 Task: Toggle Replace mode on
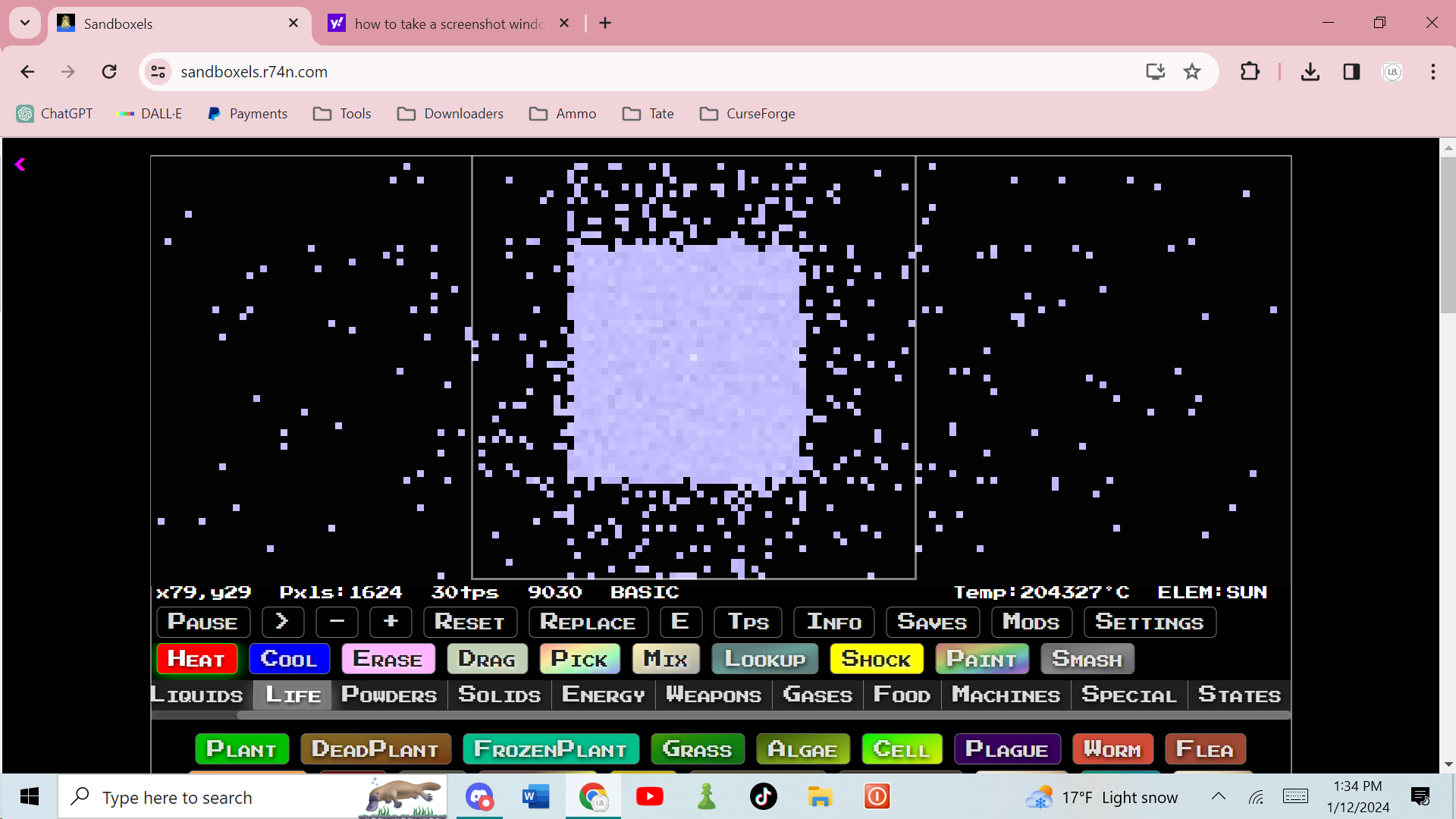click(588, 622)
